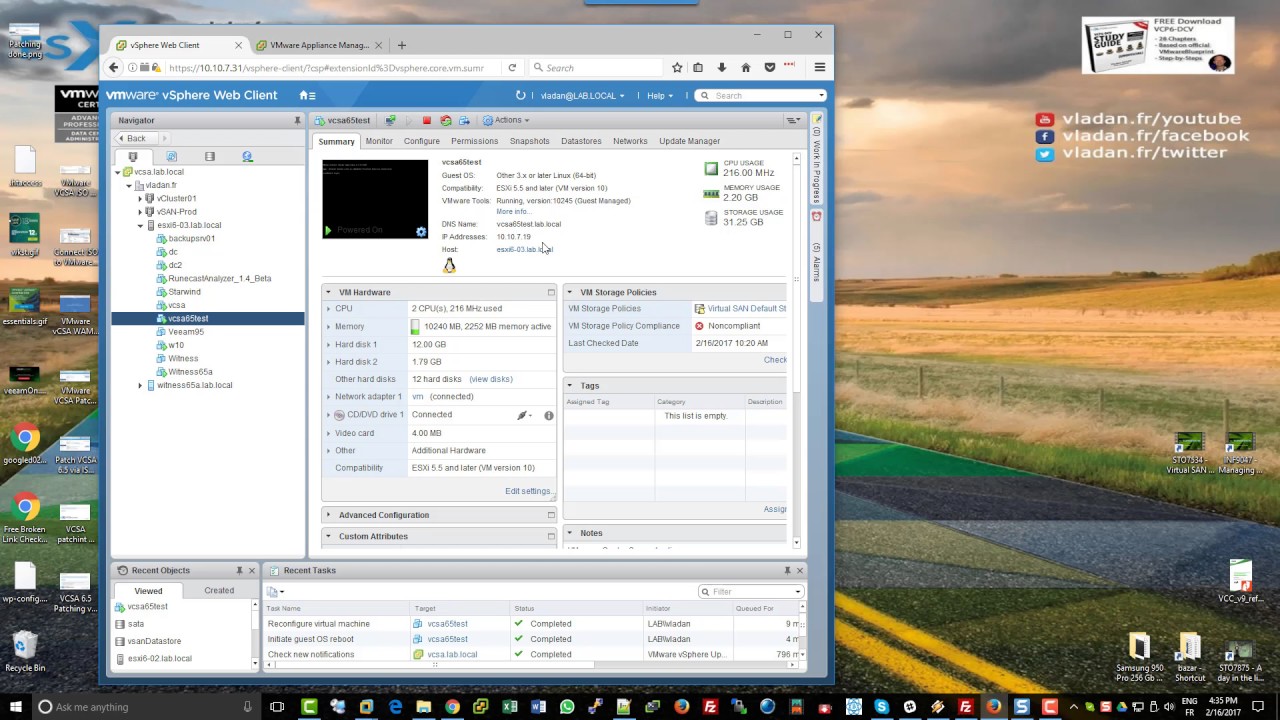Viewport: 1280px width, 720px height.
Task: Open vladan@LAB.LOCAL user dropdown
Action: [x=582, y=95]
